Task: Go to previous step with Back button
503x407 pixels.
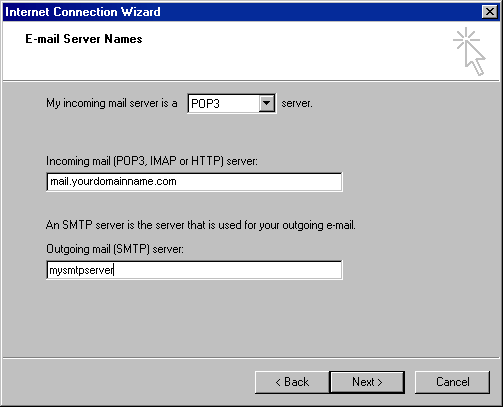Action: coord(292,382)
